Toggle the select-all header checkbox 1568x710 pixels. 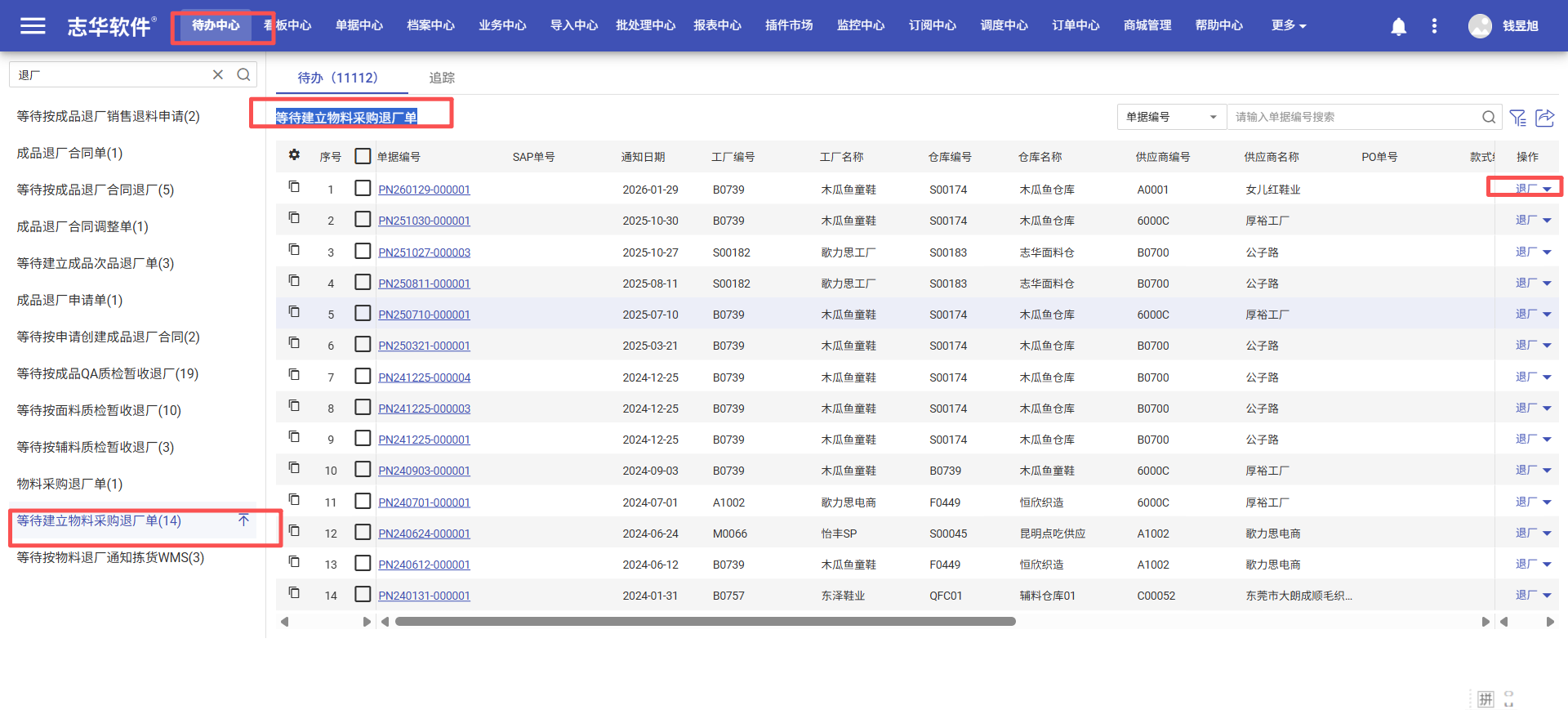[x=363, y=156]
